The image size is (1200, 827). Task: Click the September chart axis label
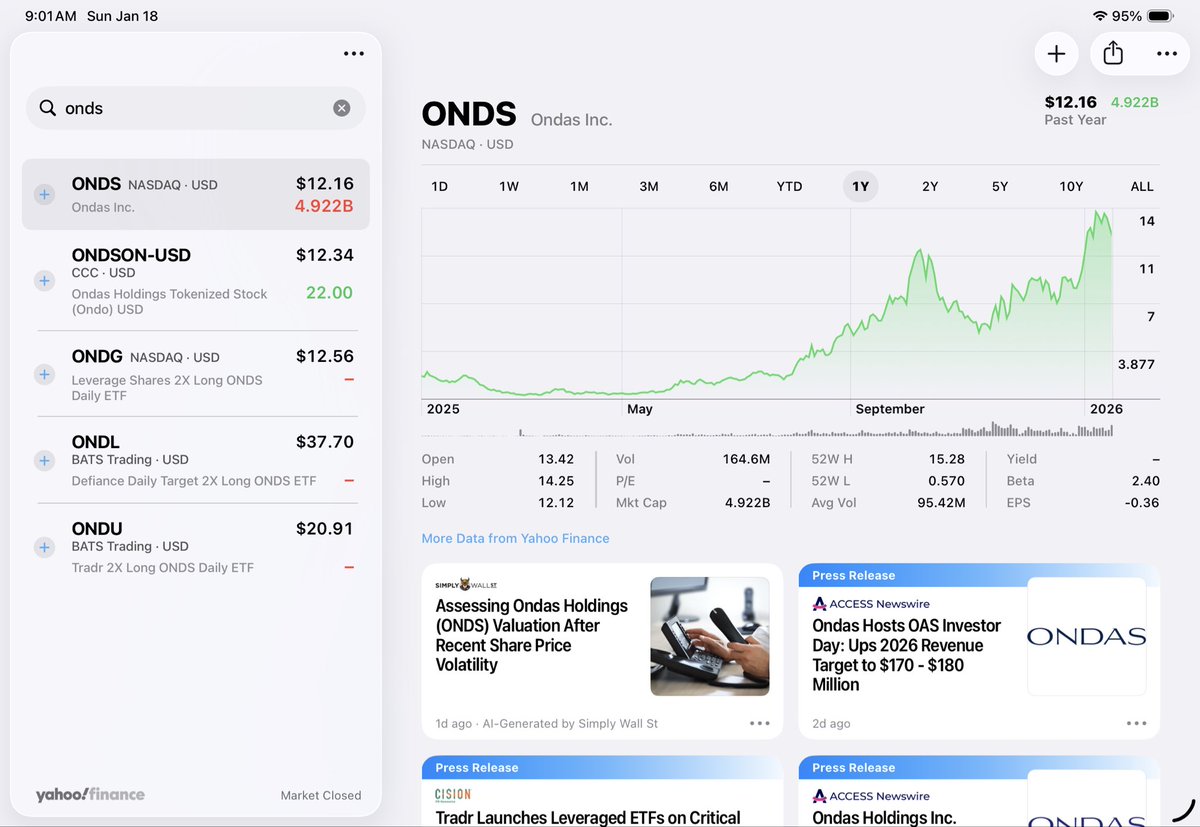pos(890,409)
